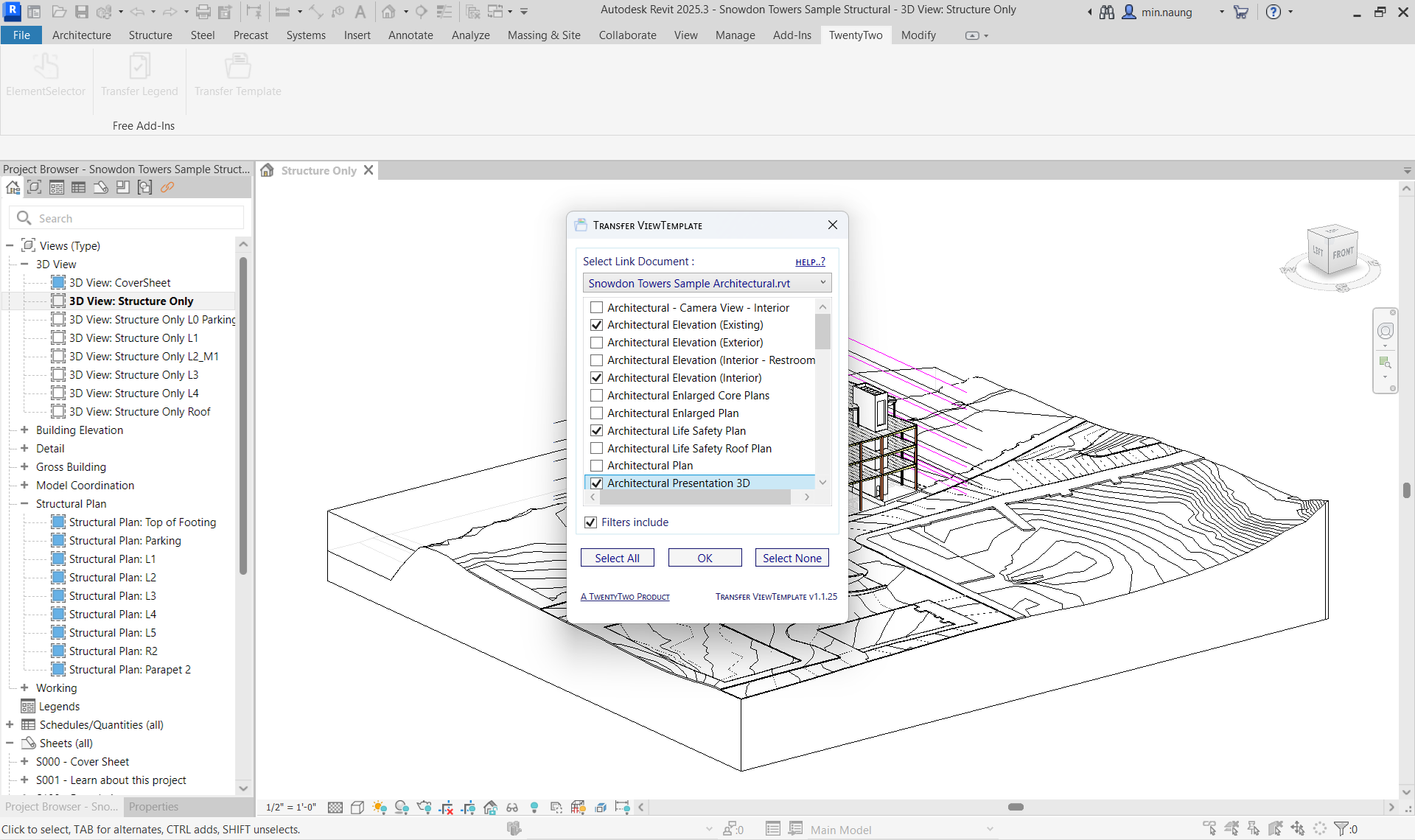Click Temporary Hide/Isolate glasses icon

click(x=512, y=807)
